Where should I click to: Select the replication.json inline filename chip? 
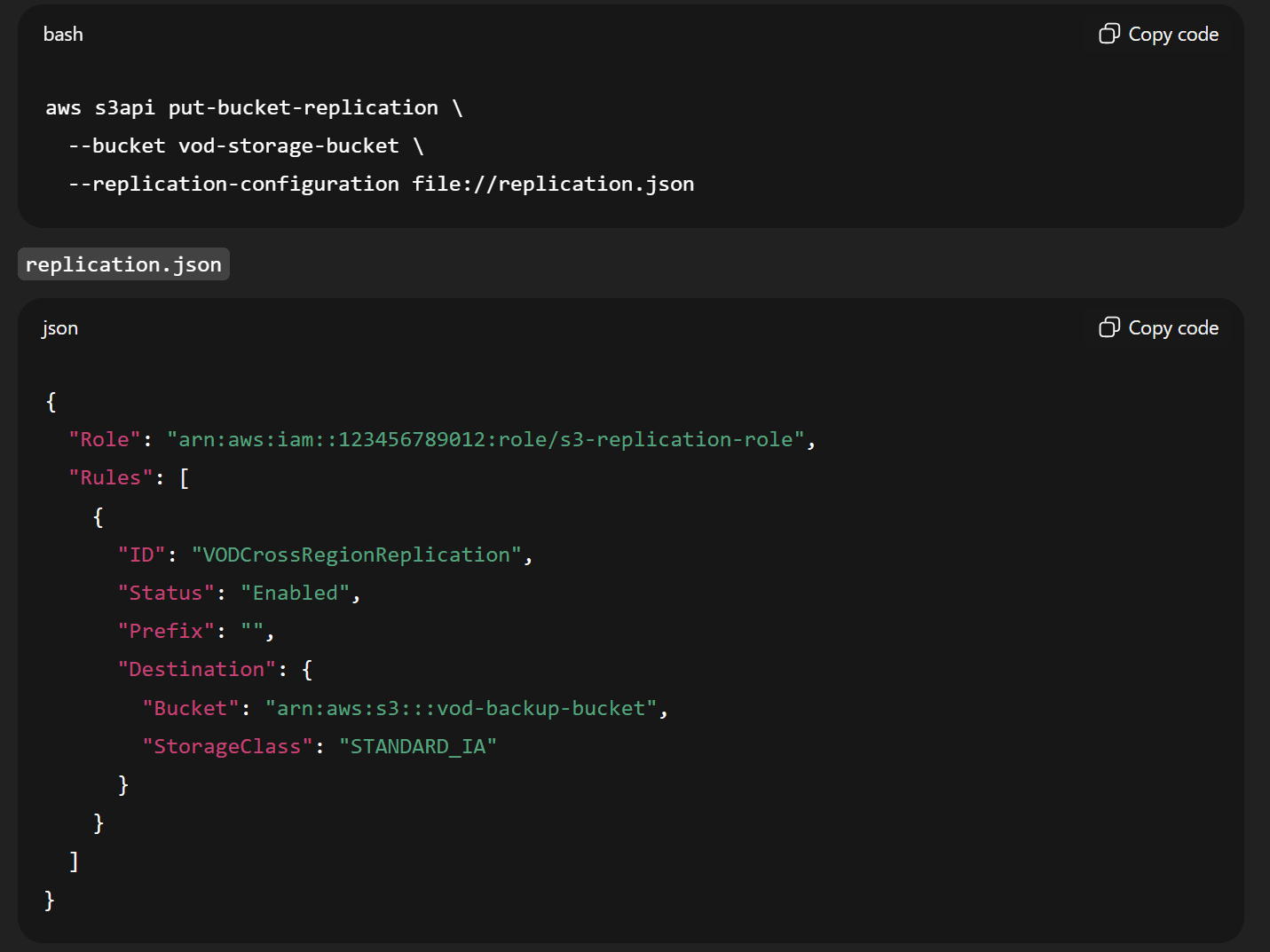(x=123, y=264)
